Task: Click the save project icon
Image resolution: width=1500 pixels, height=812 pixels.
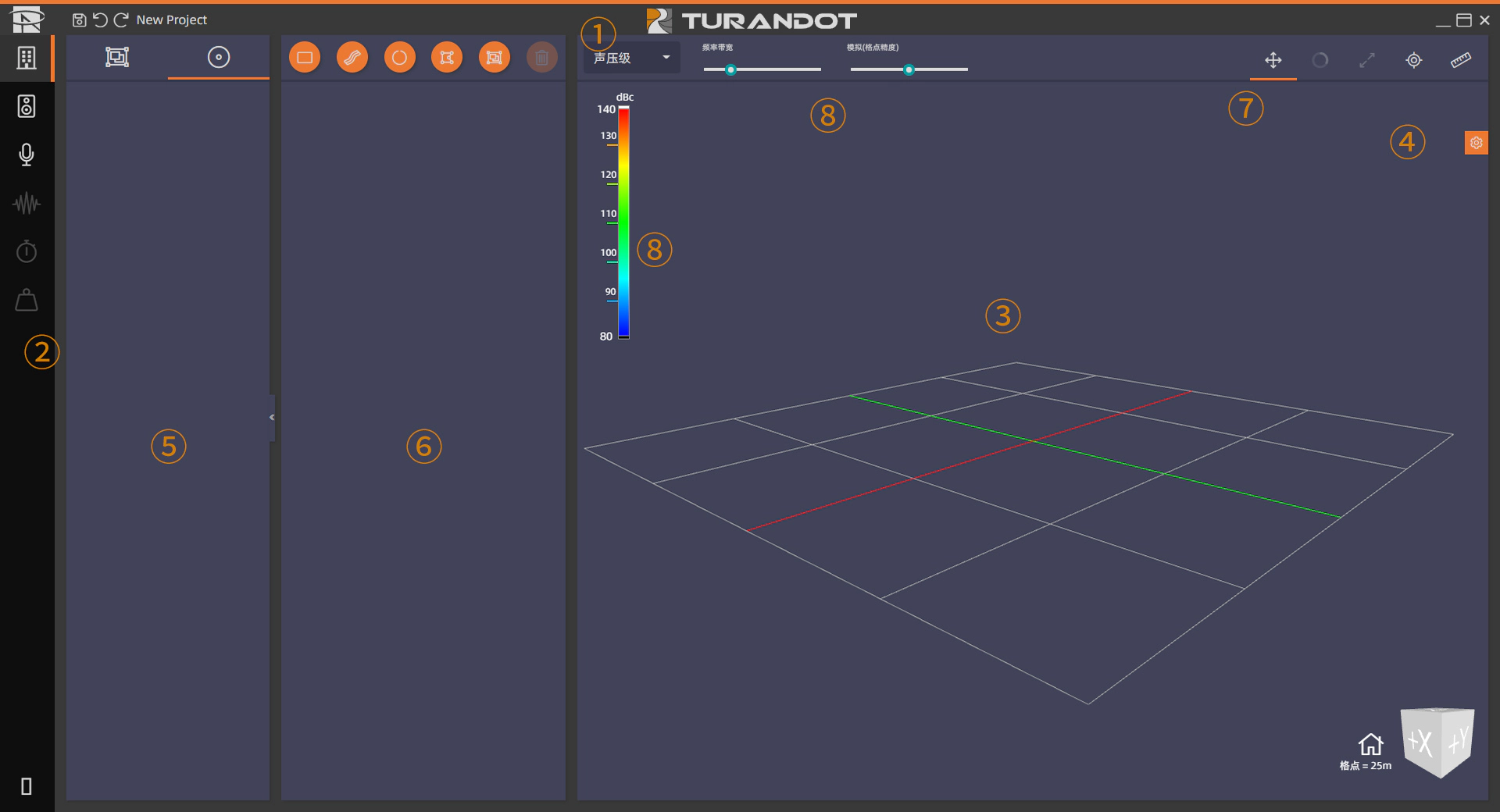Action: tap(79, 20)
